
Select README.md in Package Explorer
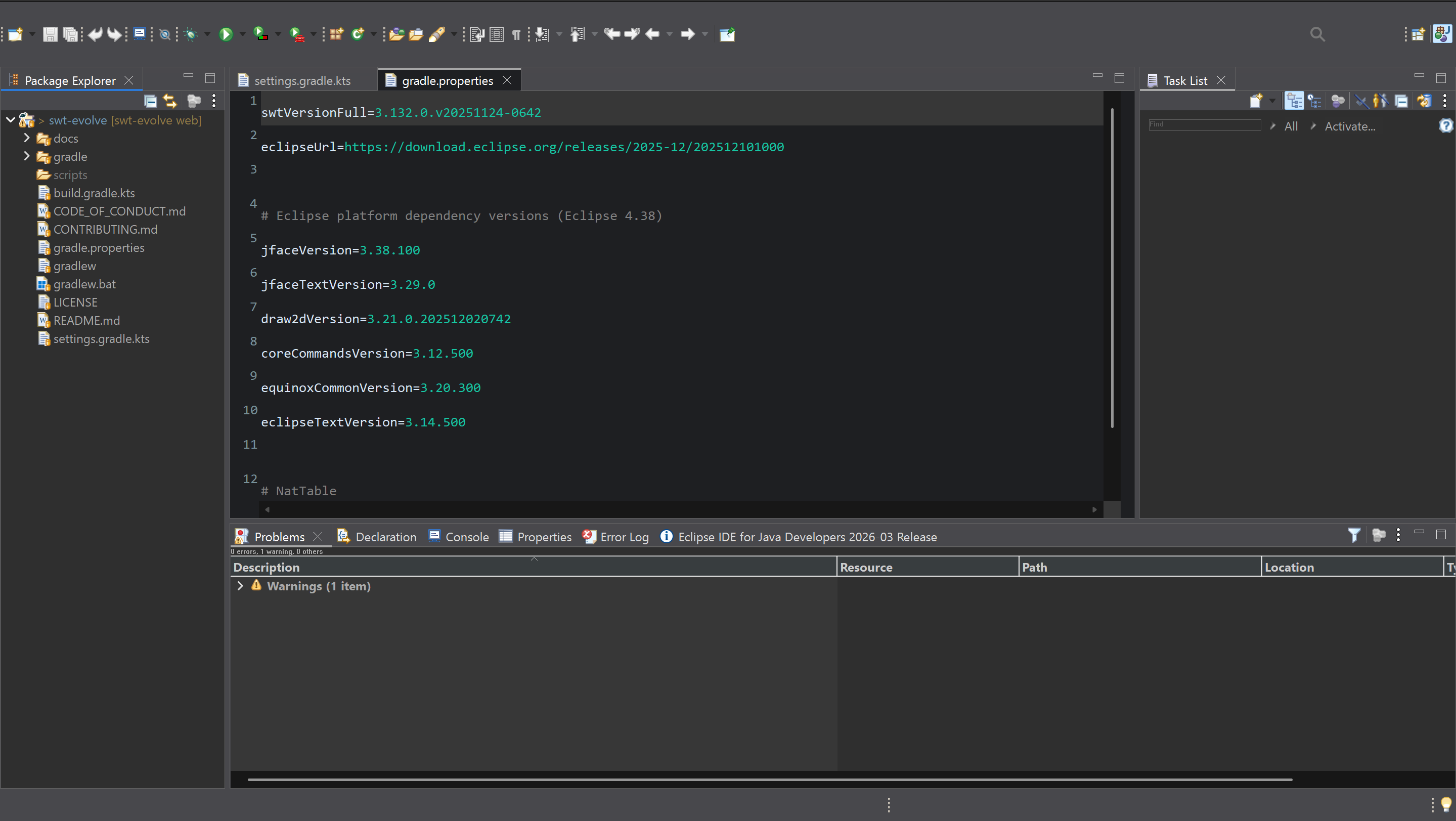pyautogui.click(x=86, y=321)
